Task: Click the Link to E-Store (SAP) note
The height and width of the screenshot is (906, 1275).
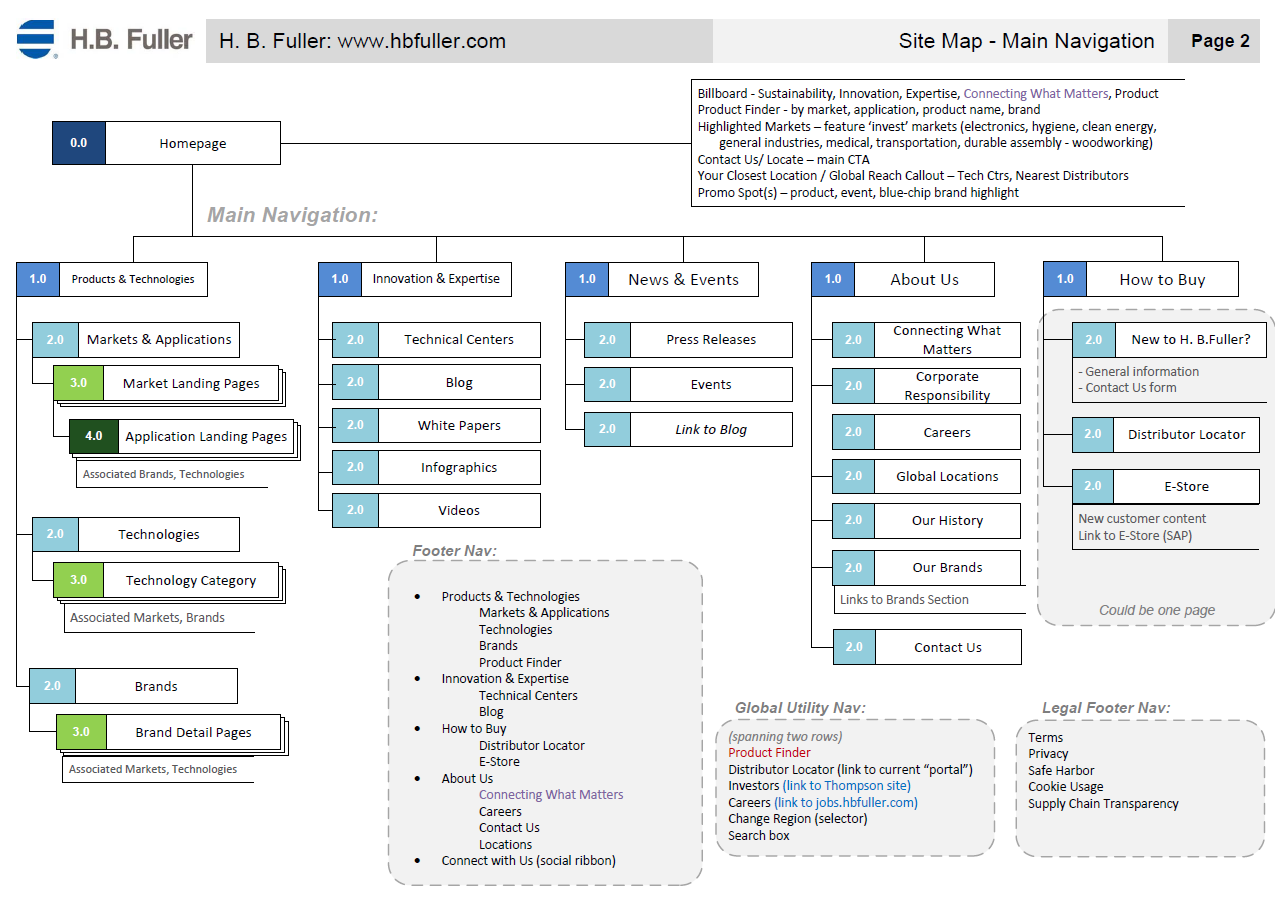Action: [x=1135, y=536]
